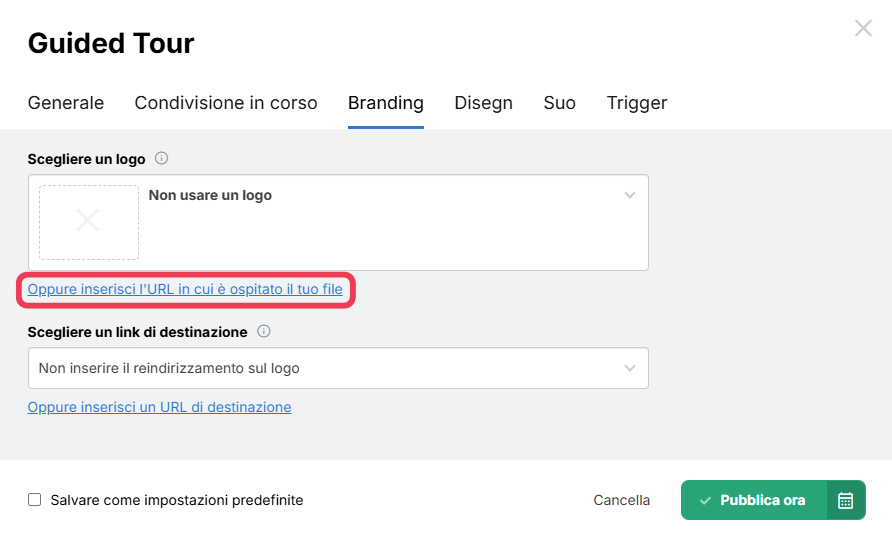Click Oppure inserisci un URL di destinazione
This screenshot has width=892, height=541.
(159, 407)
